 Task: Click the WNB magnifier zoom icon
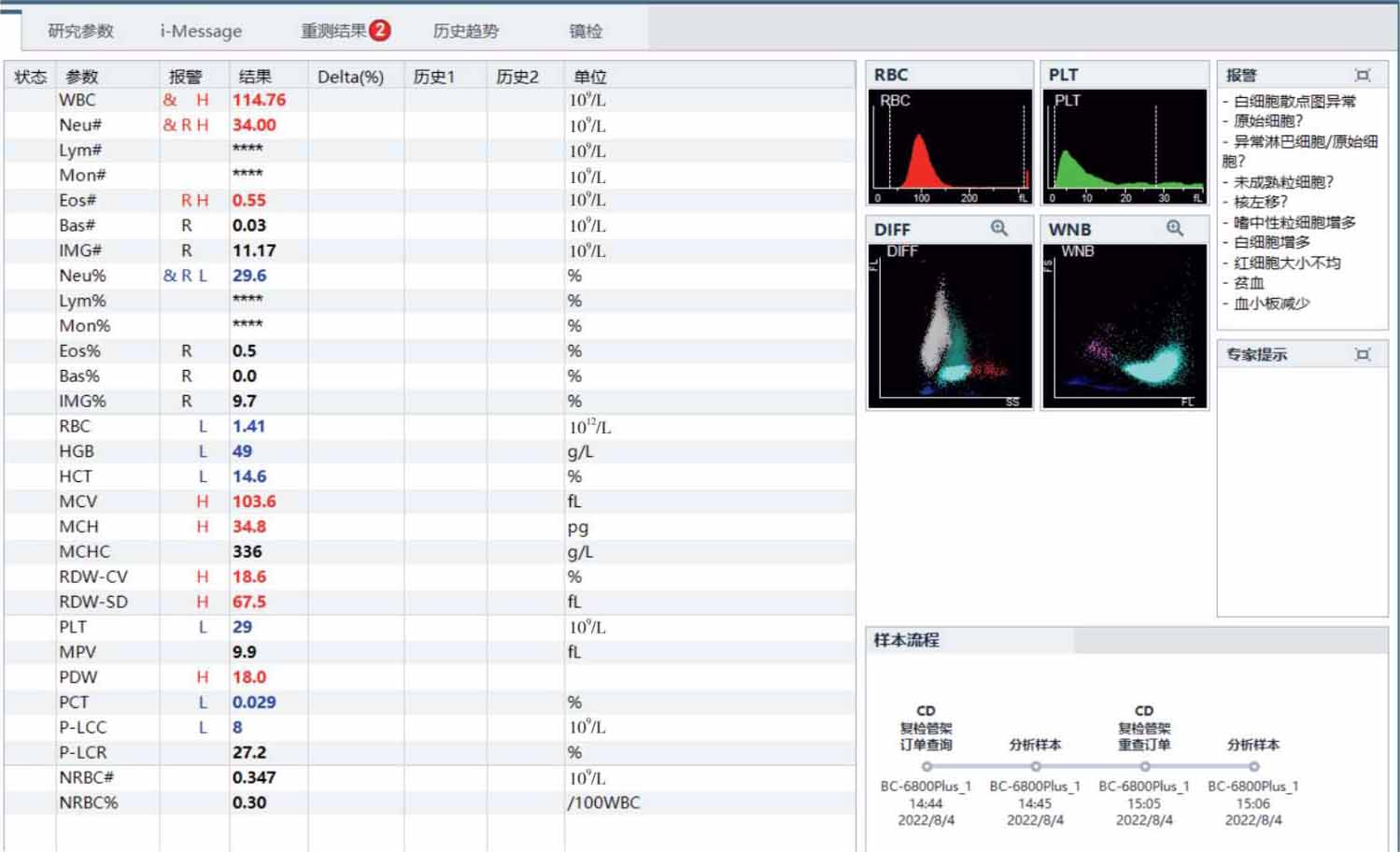coord(1175,229)
